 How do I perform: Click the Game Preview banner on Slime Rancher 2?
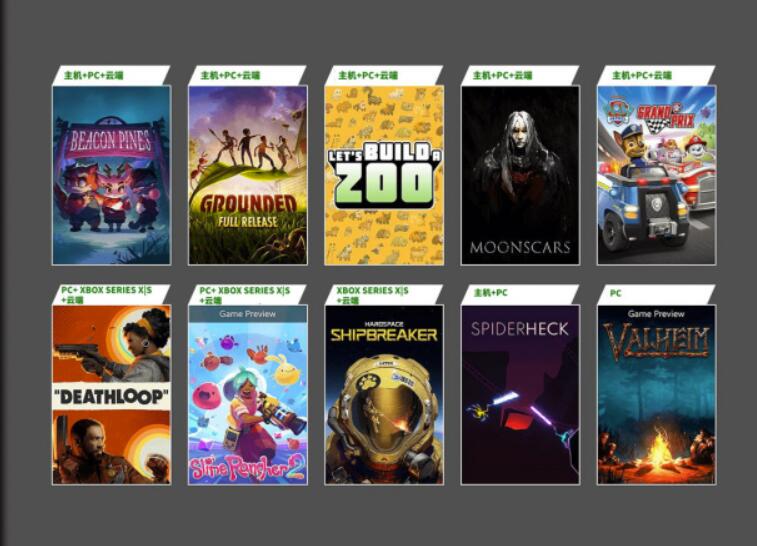click(248, 314)
